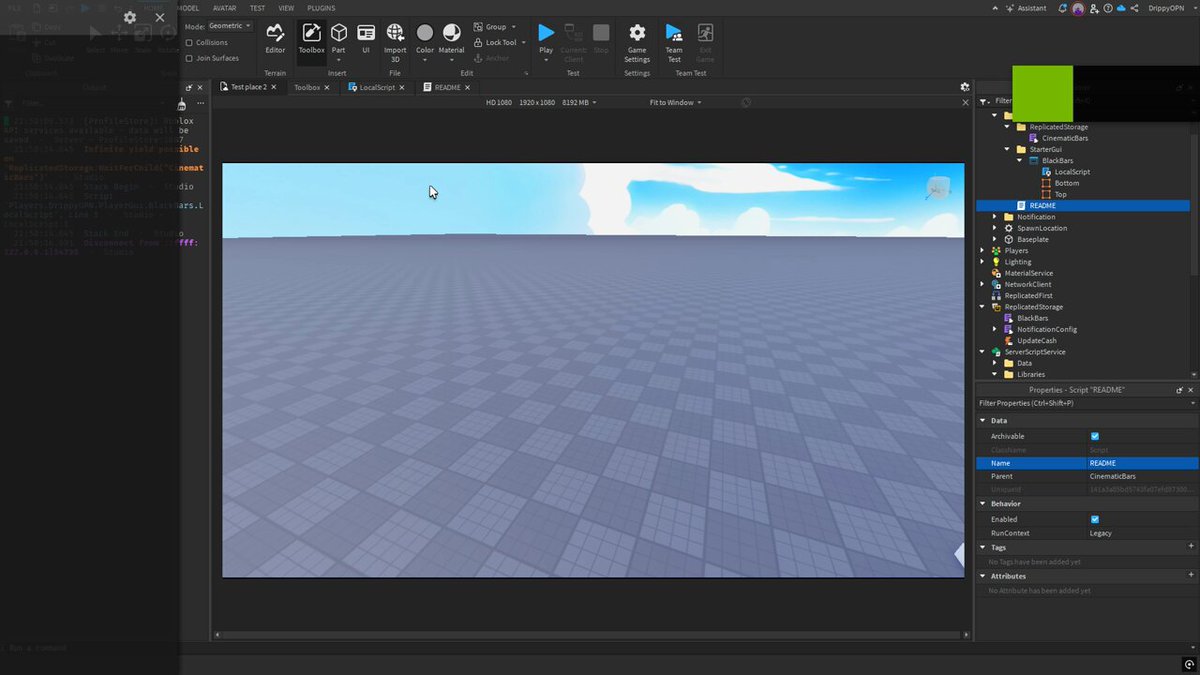The height and width of the screenshot is (675, 1200).
Task: Click the gear icon on left overlay
Action: (130, 17)
